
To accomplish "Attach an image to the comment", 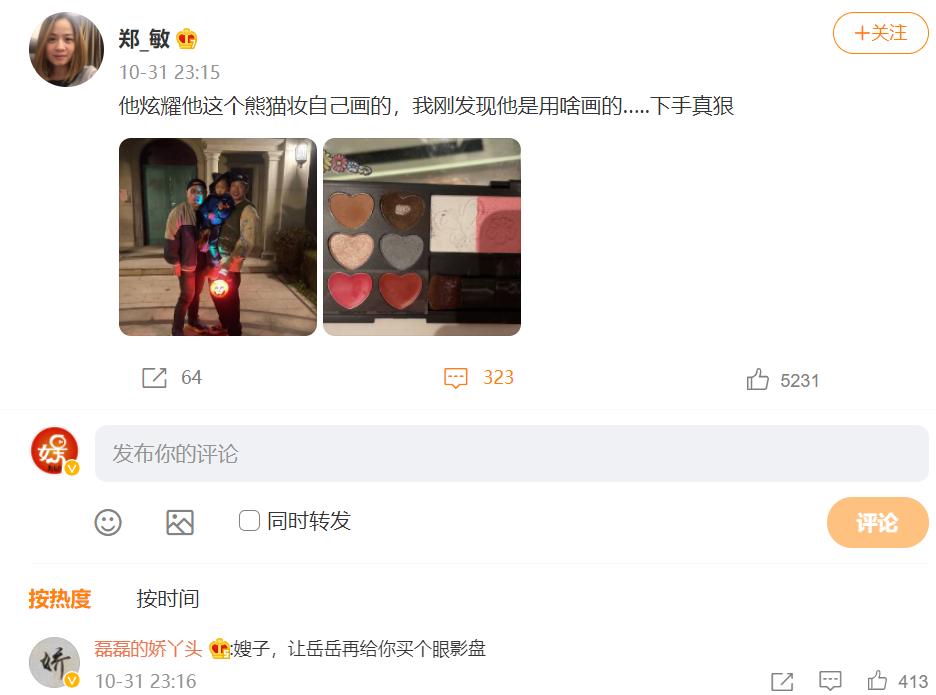I will pyautogui.click(x=180, y=522).
